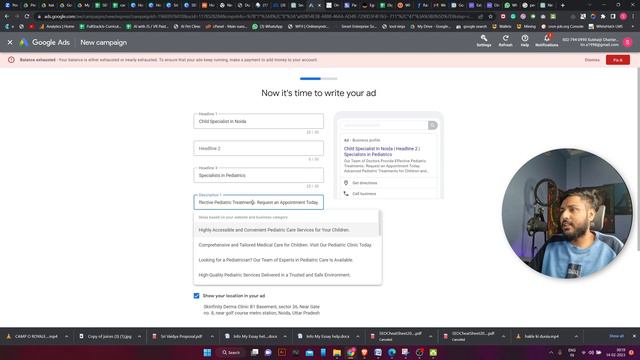Open the Settings wrench tool in Google Ads
The image size is (640, 360).
pyautogui.click(x=484, y=40)
